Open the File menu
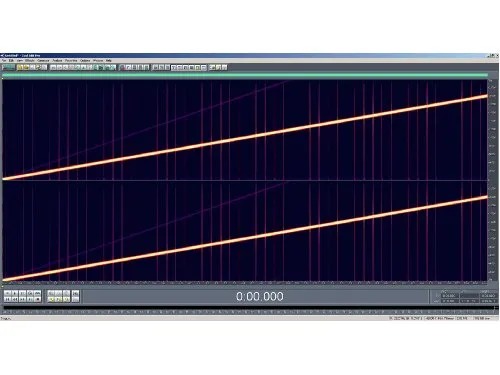500x375 pixels. click(4, 61)
